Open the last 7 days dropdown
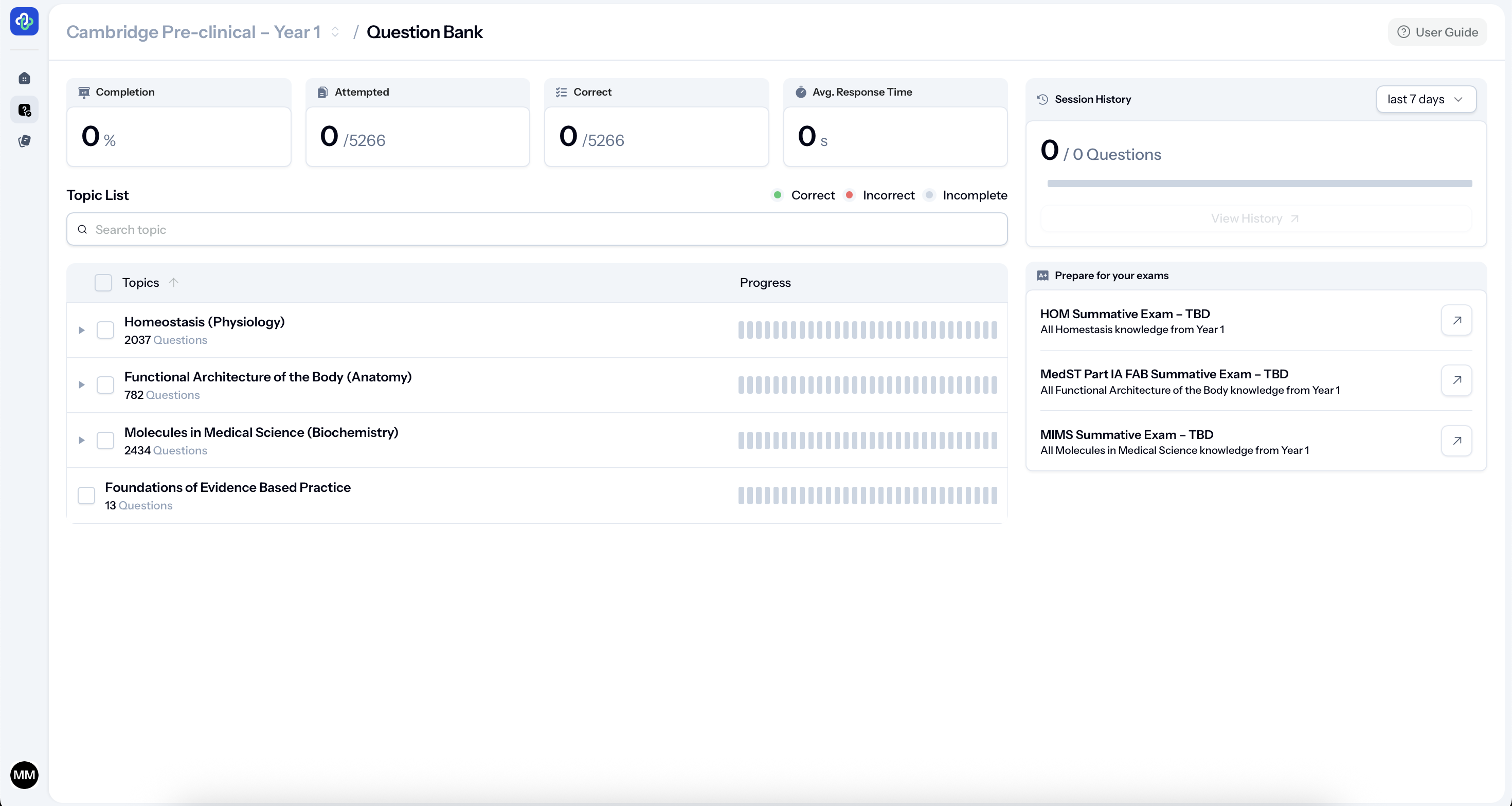1512x806 pixels. coord(1426,99)
